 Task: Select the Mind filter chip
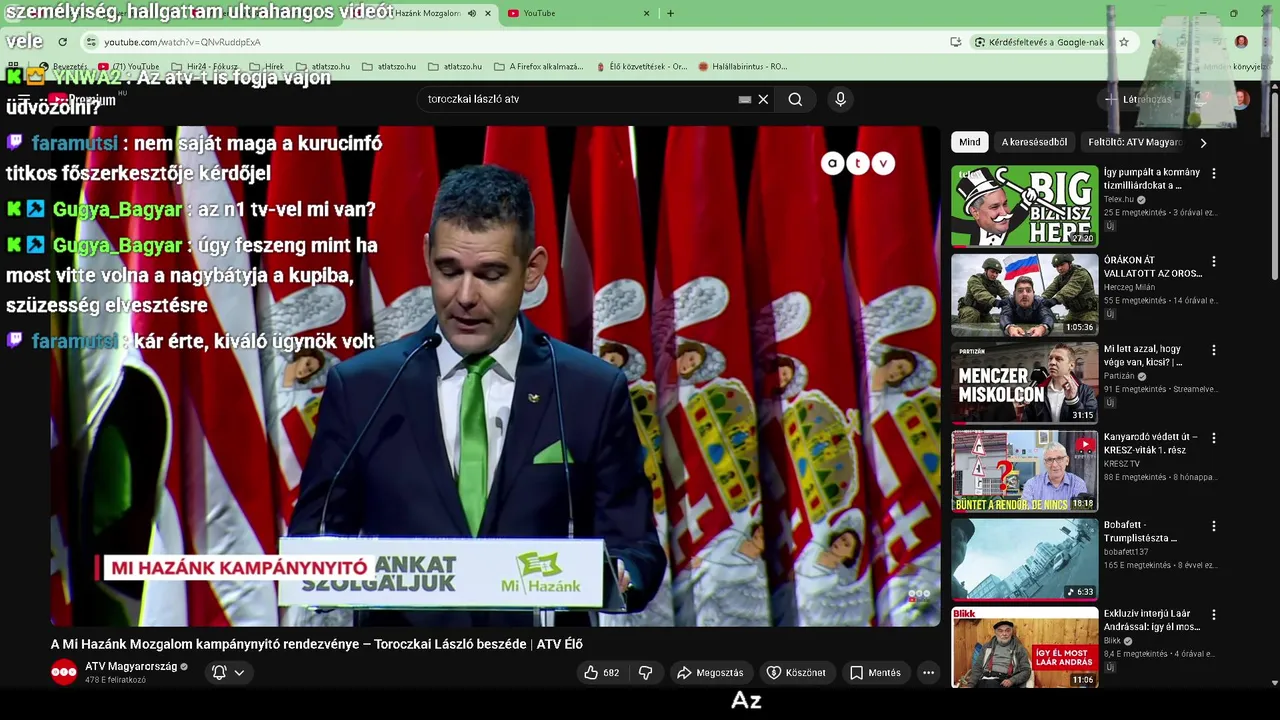click(x=970, y=142)
